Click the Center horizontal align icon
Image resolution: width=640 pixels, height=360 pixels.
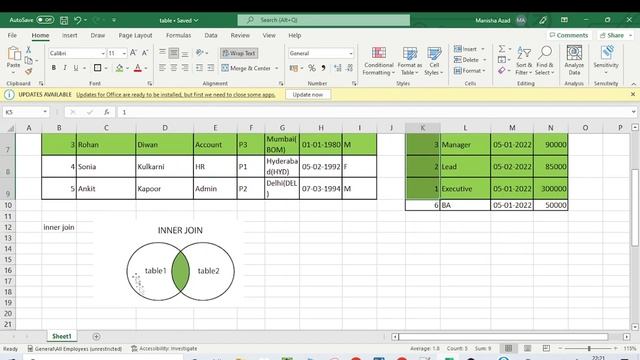click(x=174, y=68)
